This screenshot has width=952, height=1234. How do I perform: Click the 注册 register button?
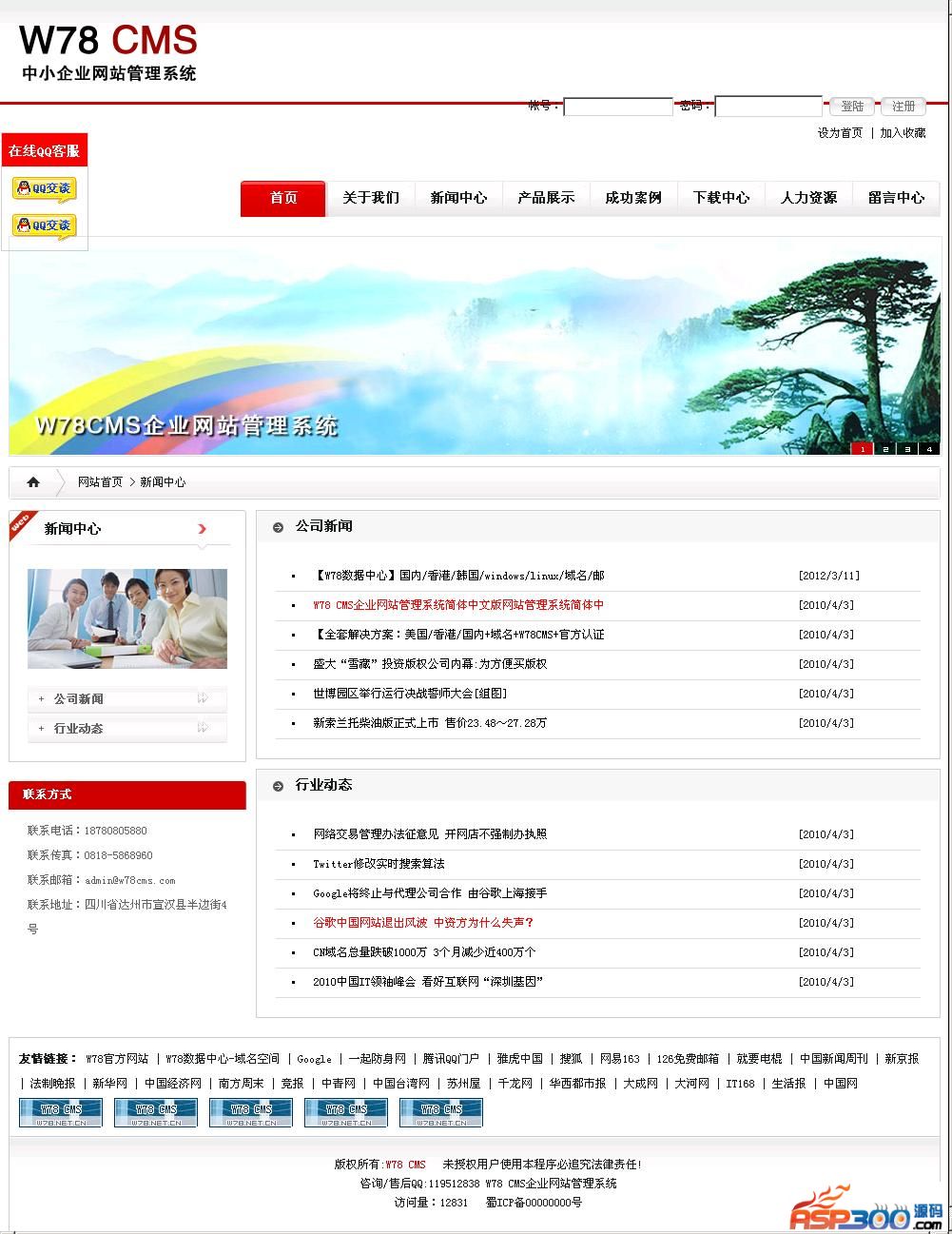click(x=903, y=107)
